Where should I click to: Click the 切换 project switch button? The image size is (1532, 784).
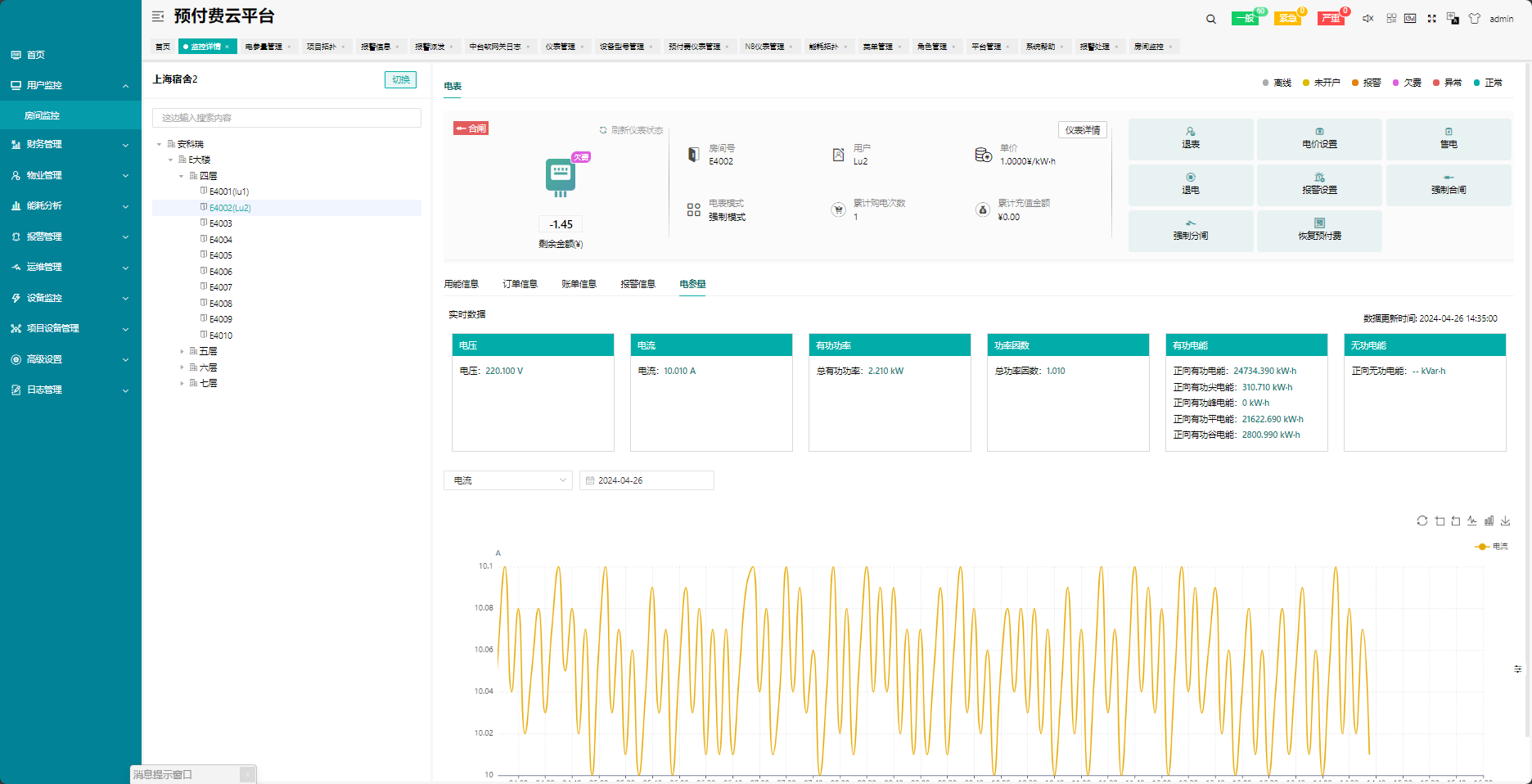(400, 79)
